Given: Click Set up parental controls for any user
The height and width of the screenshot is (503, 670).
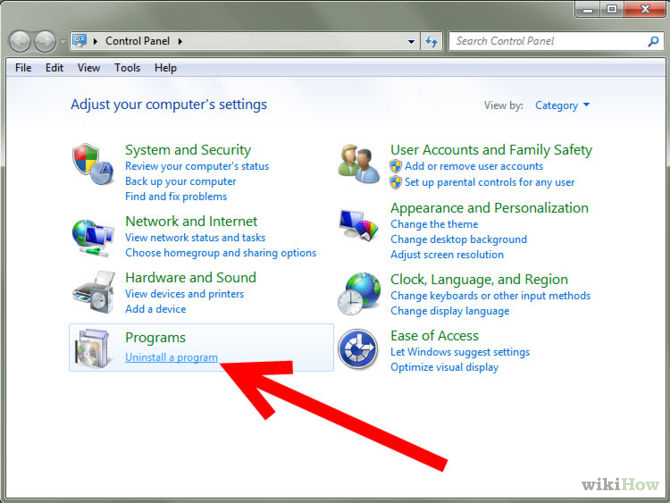Looking at the screenshot, I should pyautogui.click(x=489, y=183).
